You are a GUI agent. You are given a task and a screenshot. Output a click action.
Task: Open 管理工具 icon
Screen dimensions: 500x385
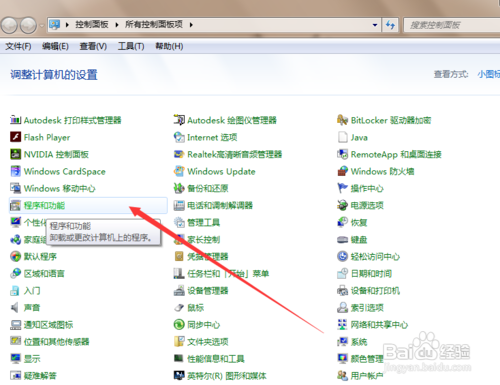[x=179, y=222]
